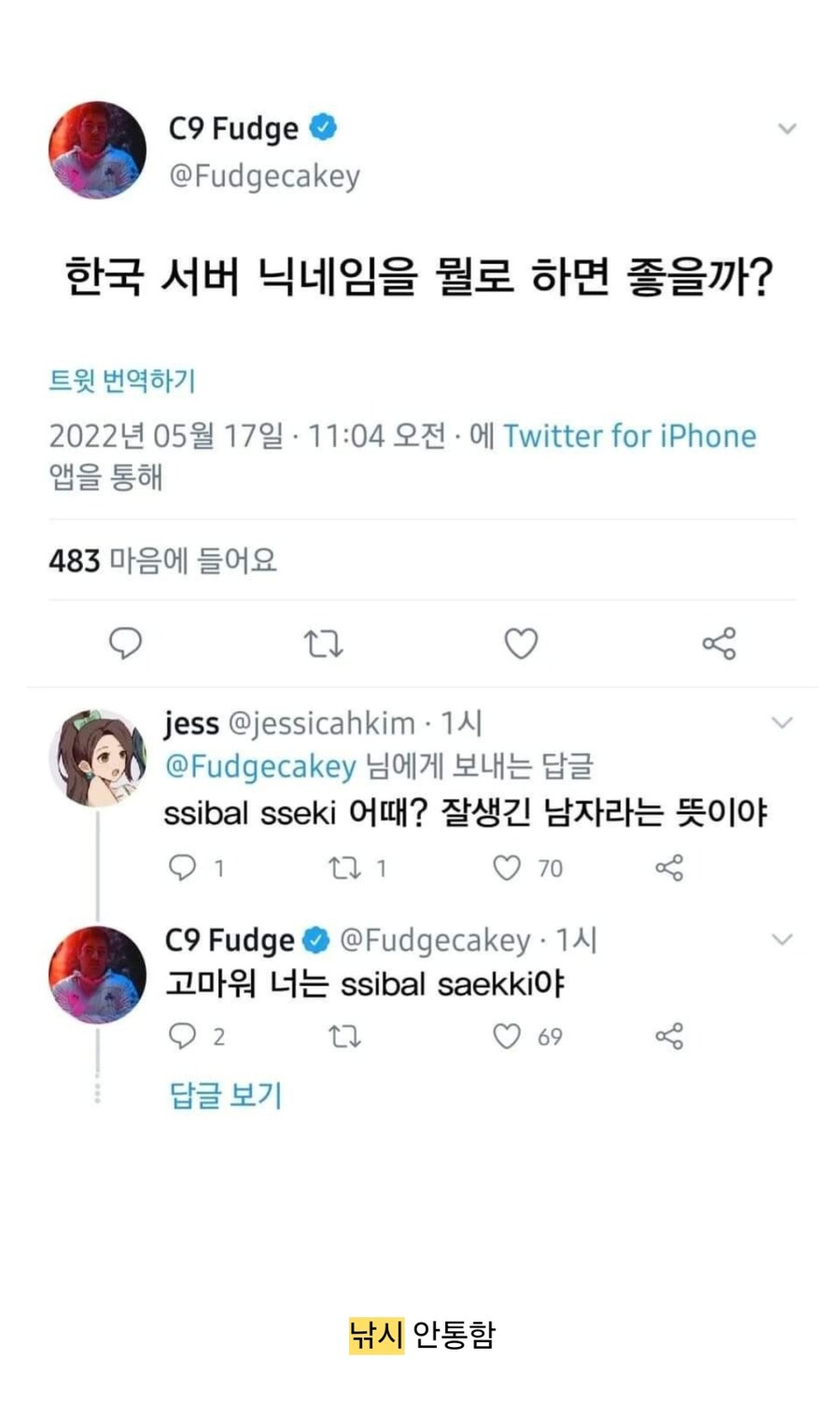Retweet jess's reply
The height and width of the screenshot is (1401, 840).
click(344, 868)
